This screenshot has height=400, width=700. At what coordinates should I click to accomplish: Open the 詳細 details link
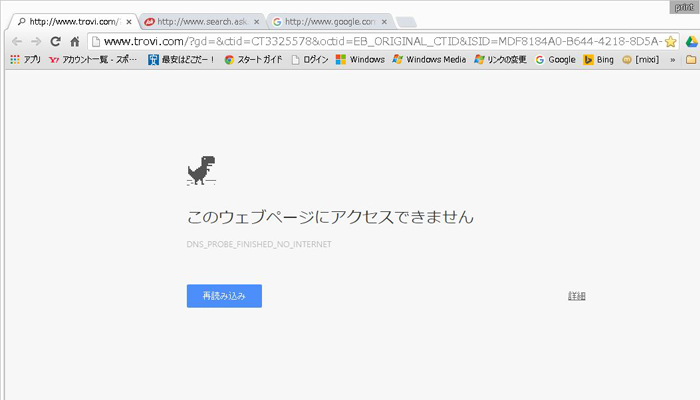(576, 296)
